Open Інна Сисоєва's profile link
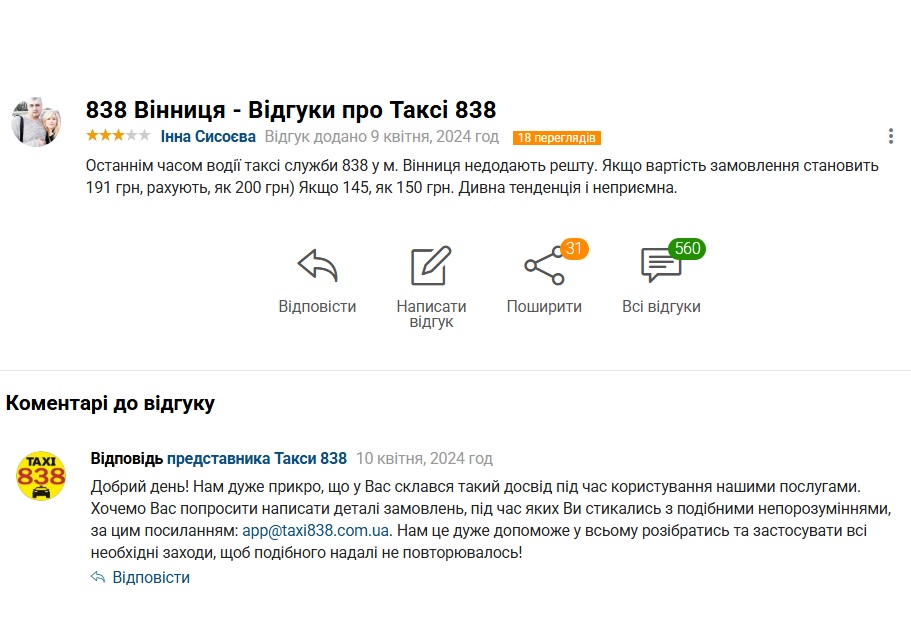The height and width of the screenshot is (634, 911). (208, 137)
